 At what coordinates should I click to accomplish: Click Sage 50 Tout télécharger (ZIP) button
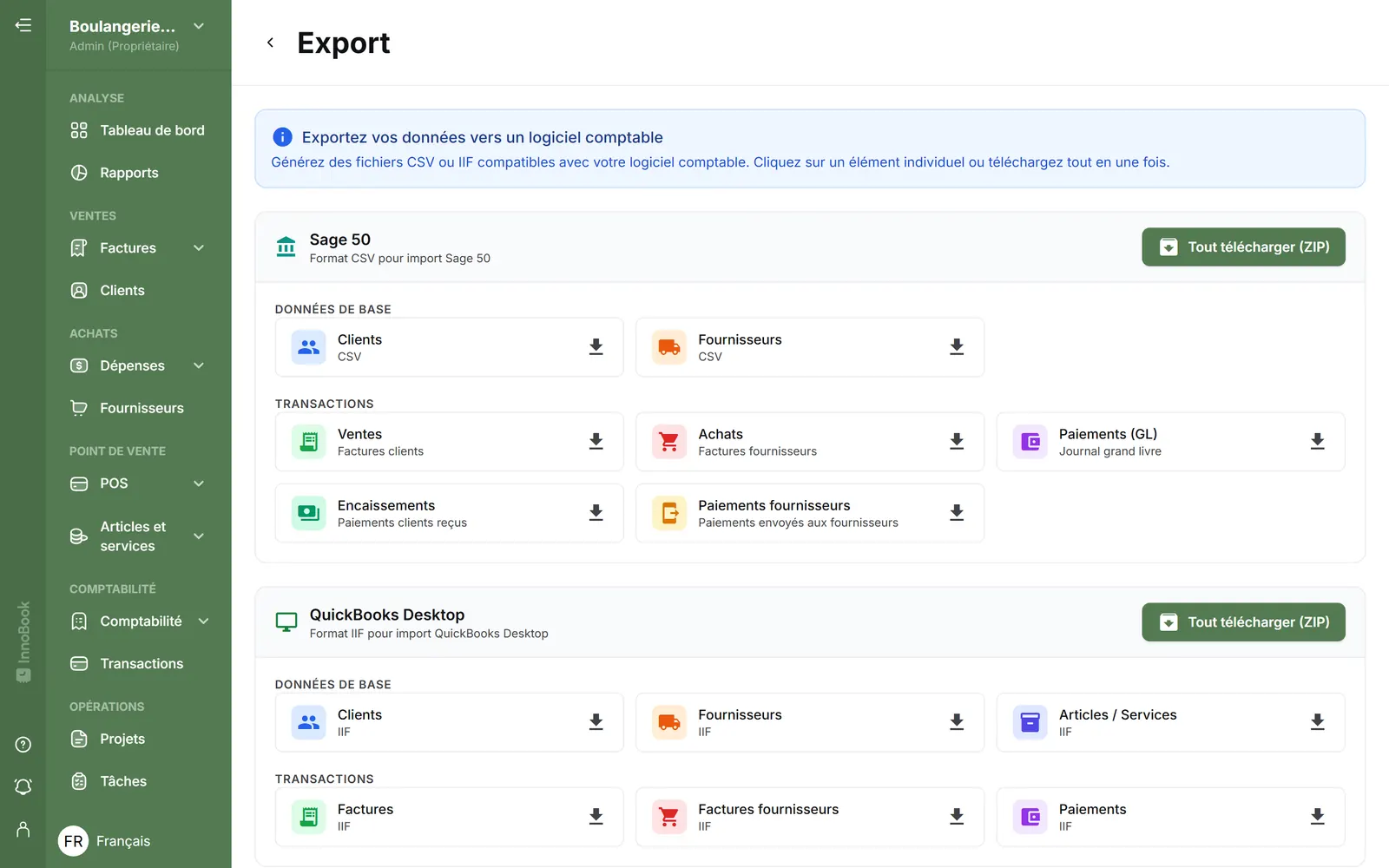1243,247
